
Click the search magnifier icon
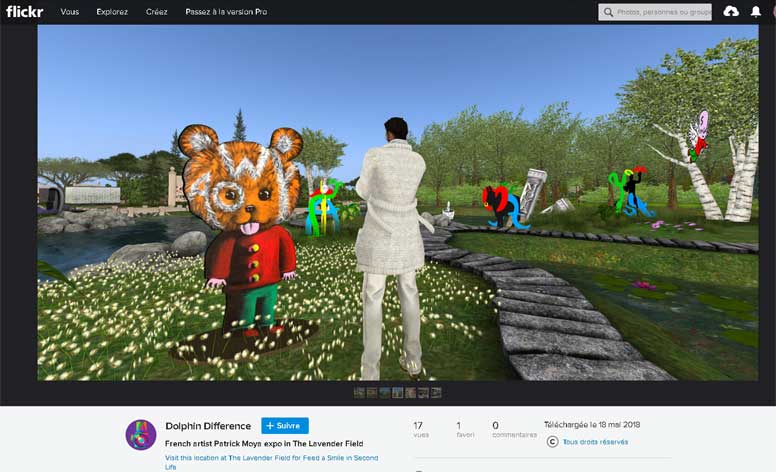[608, 12]
